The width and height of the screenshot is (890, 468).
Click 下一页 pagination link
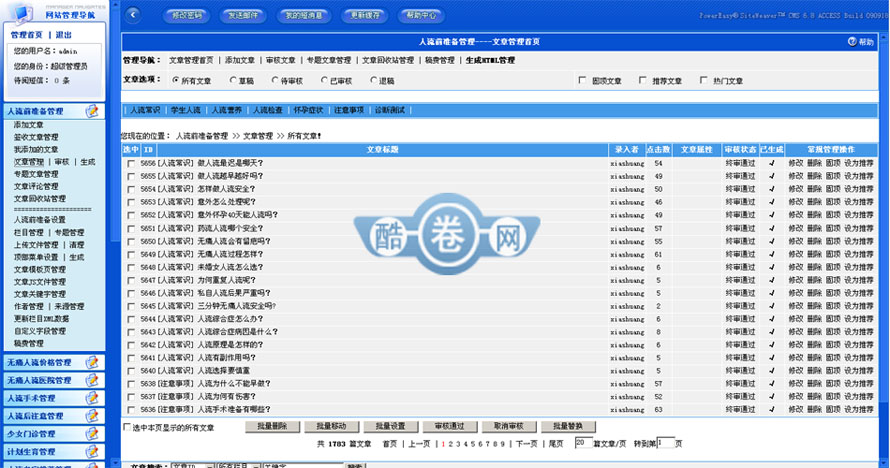(526, 444)
